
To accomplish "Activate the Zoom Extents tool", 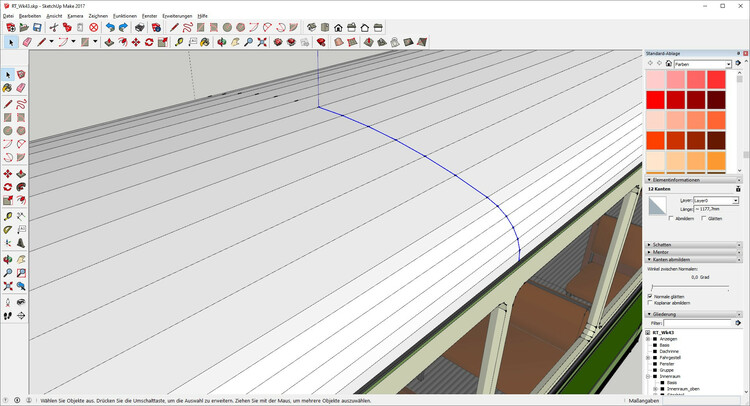I will [x=262, y=43].
